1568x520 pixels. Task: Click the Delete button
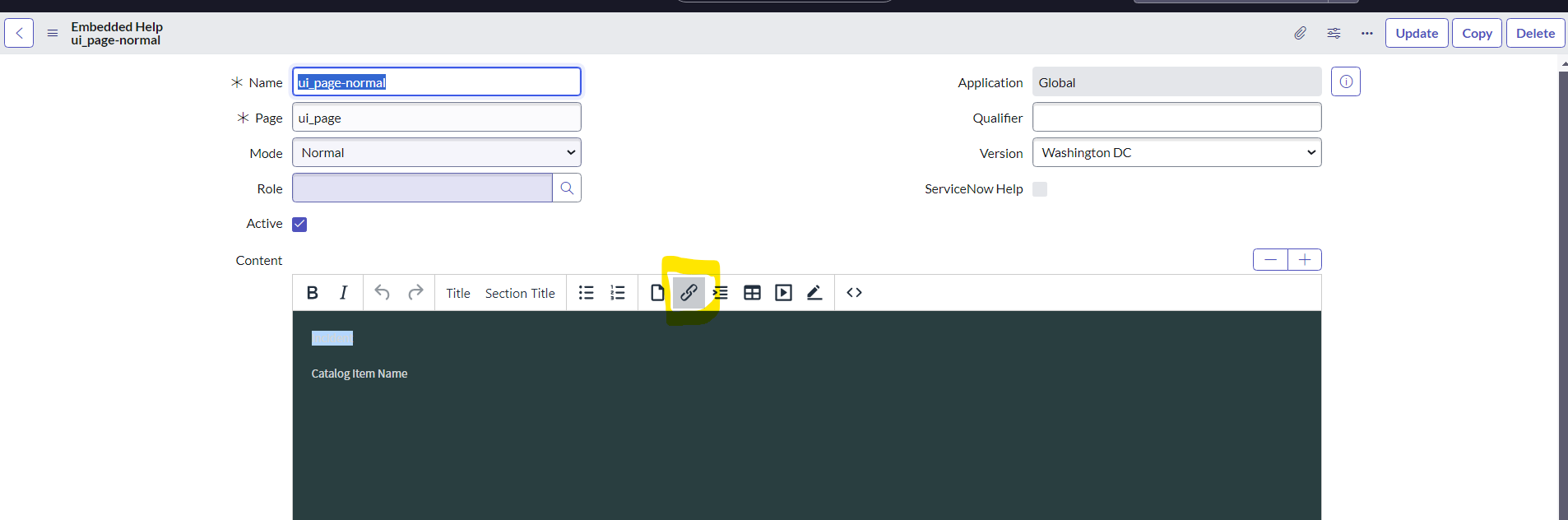(x=1535, y=33)
